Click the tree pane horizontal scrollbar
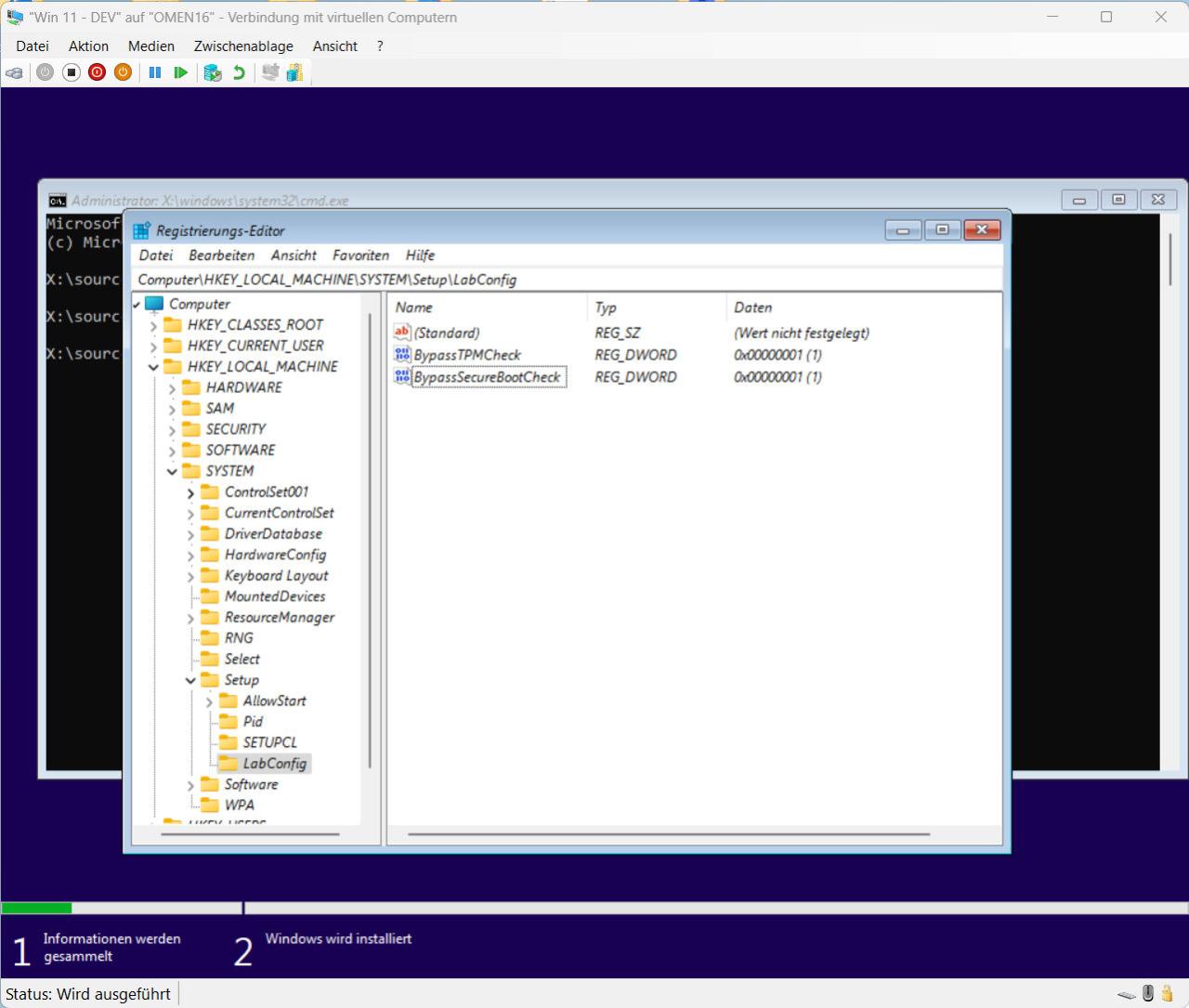Screen dimensions: 1189x1008 (x=250, y=834)
